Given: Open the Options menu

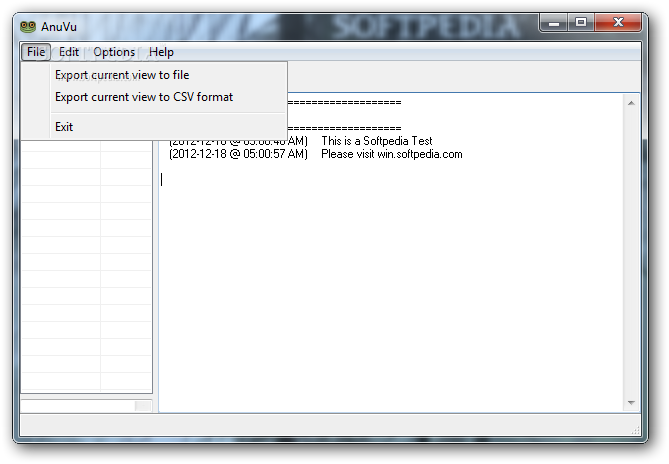Looking at the screenshot, I should pos(114,52).
